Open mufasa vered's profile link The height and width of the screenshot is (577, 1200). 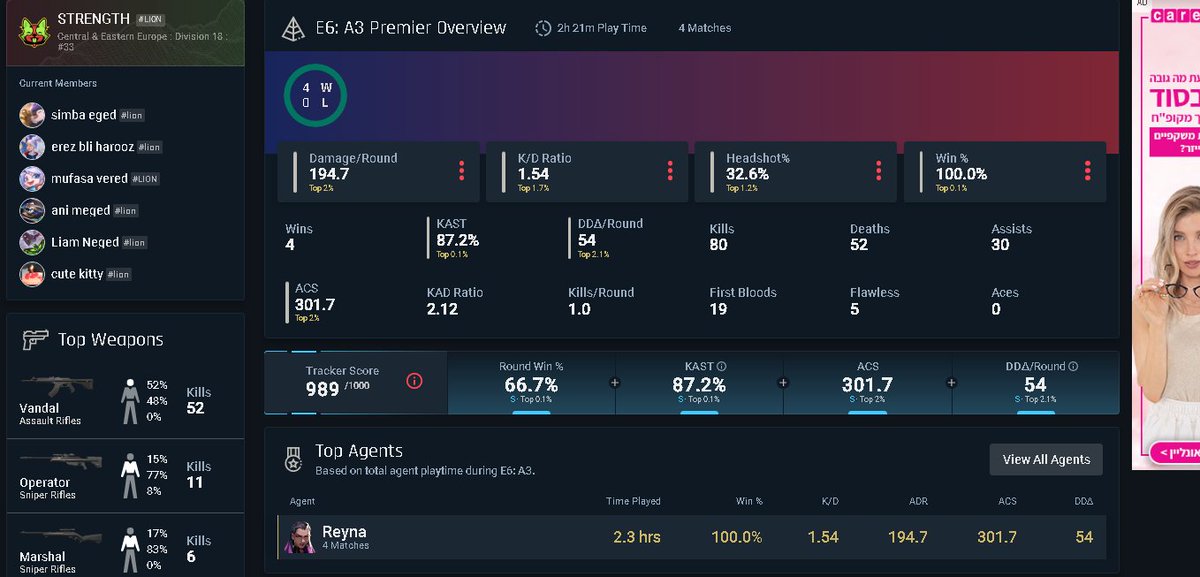click(x=89, y=179)
